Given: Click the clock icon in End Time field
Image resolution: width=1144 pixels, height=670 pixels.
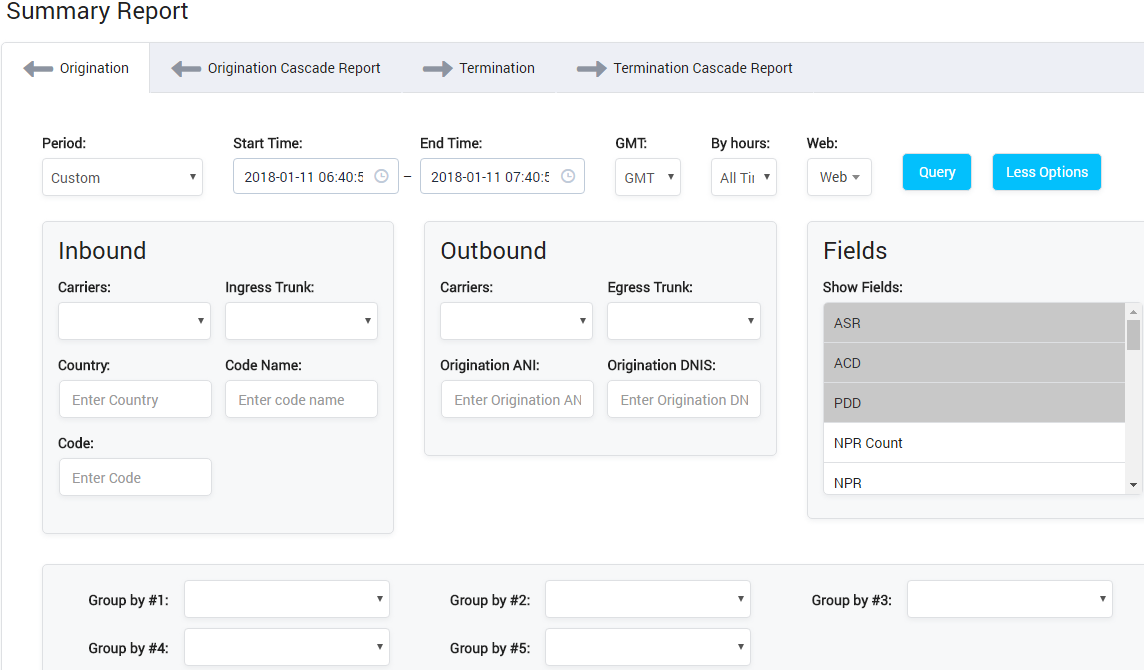Looking at the screenshot, I should (x=567, y=175).
